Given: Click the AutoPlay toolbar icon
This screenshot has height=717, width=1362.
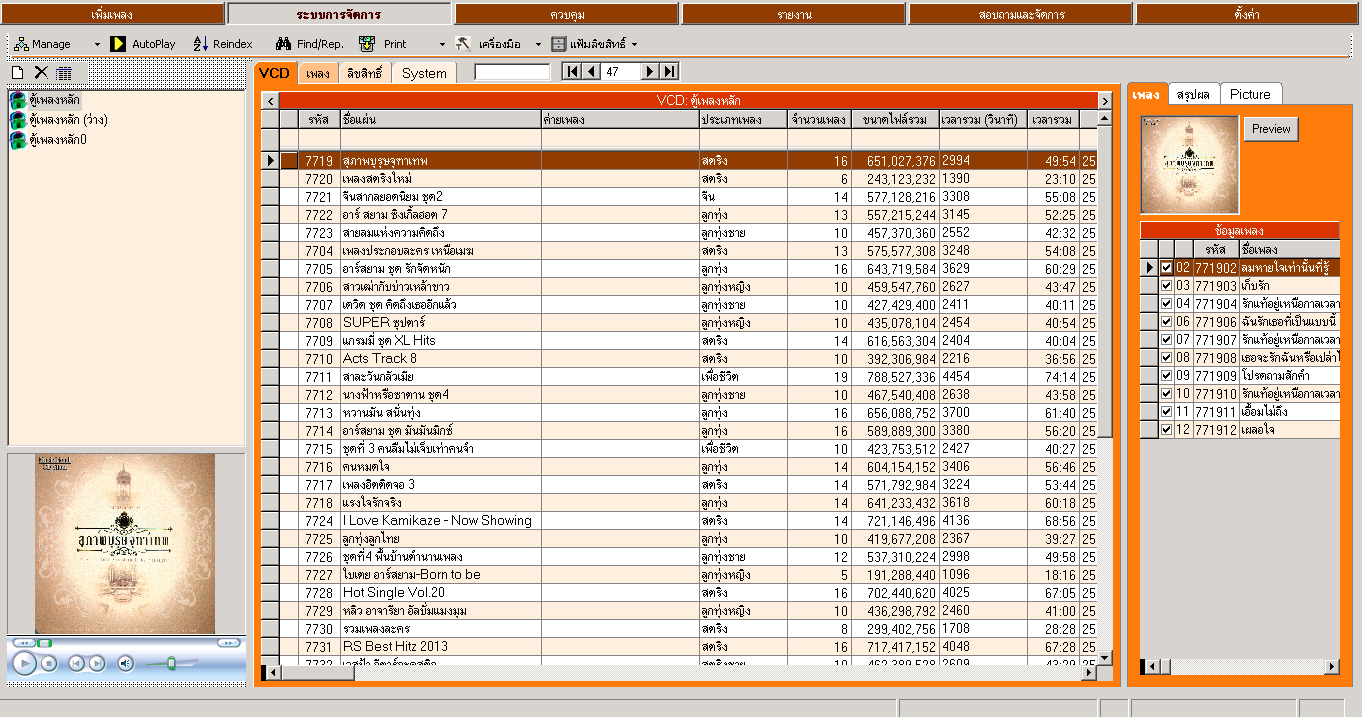Looking at the screenshot, I should (x=118, y=44).
